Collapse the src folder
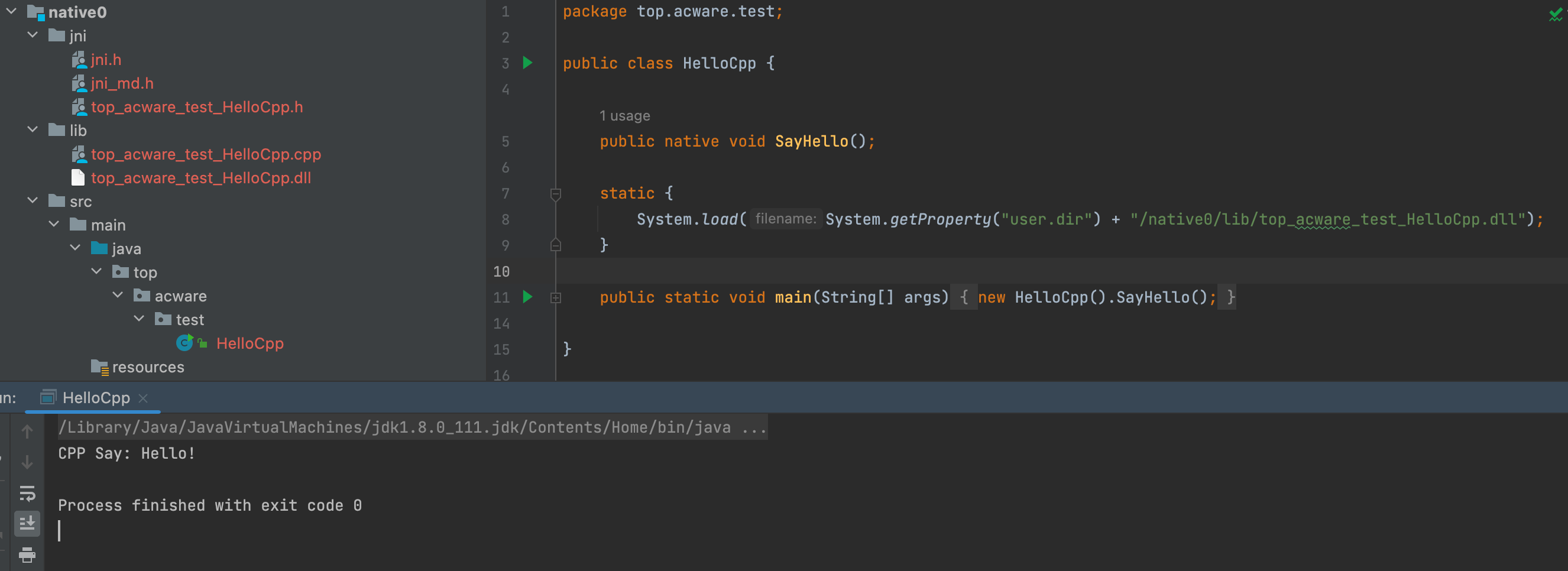The image size is (1568, 571). 33,201
